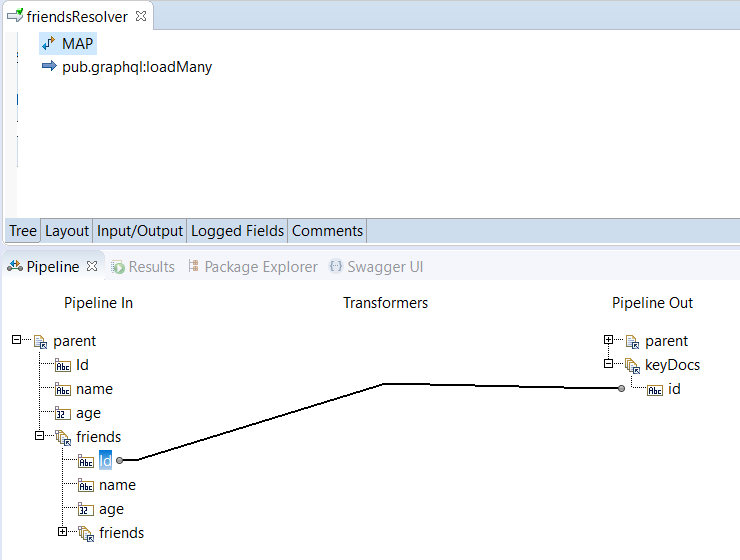Viewport: 740px width, 560px height.
Task: Click the friends document list icon
Action: [63, 437]
